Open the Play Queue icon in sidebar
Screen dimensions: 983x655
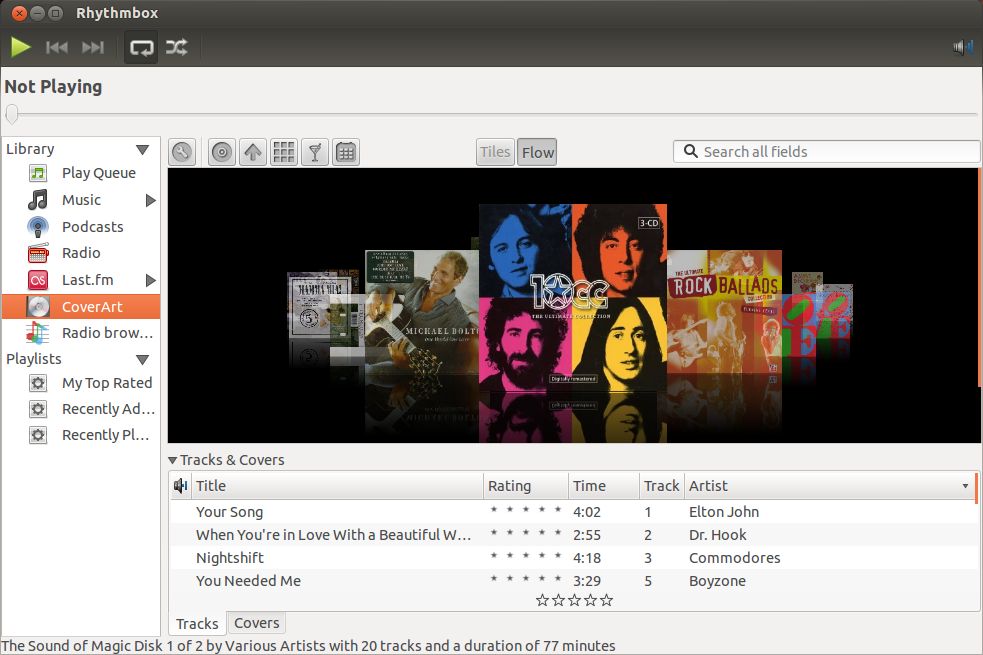(38, 173)
